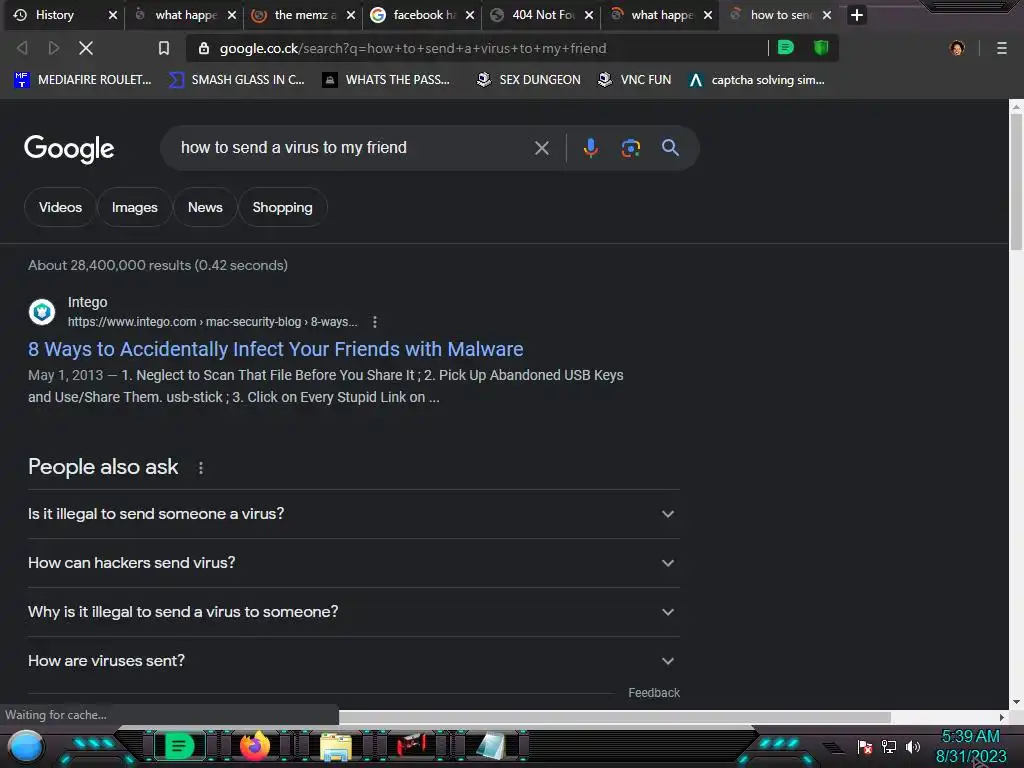1024x768 pixels.
Task: Click the padlock site info icon
Action: (204, 48)
